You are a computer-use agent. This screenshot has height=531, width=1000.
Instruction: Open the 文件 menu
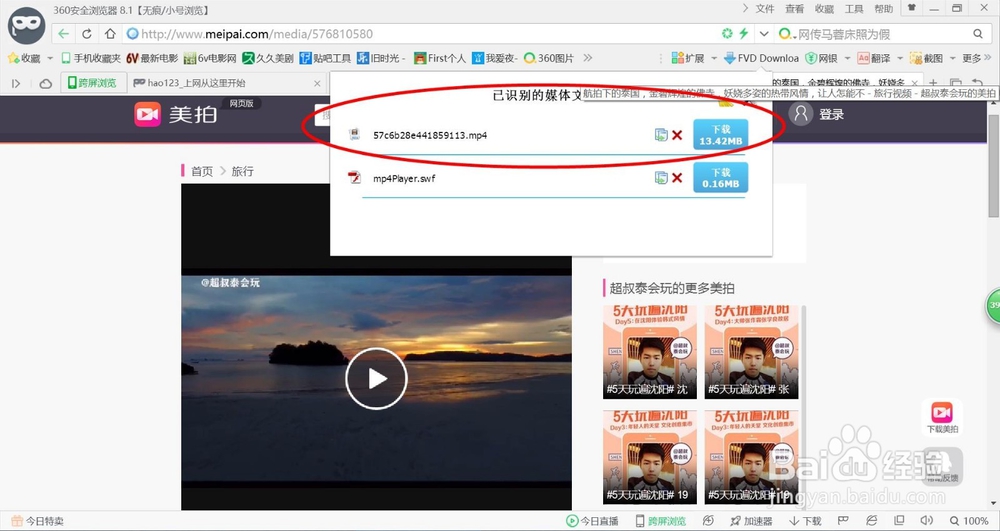[765, 9]
